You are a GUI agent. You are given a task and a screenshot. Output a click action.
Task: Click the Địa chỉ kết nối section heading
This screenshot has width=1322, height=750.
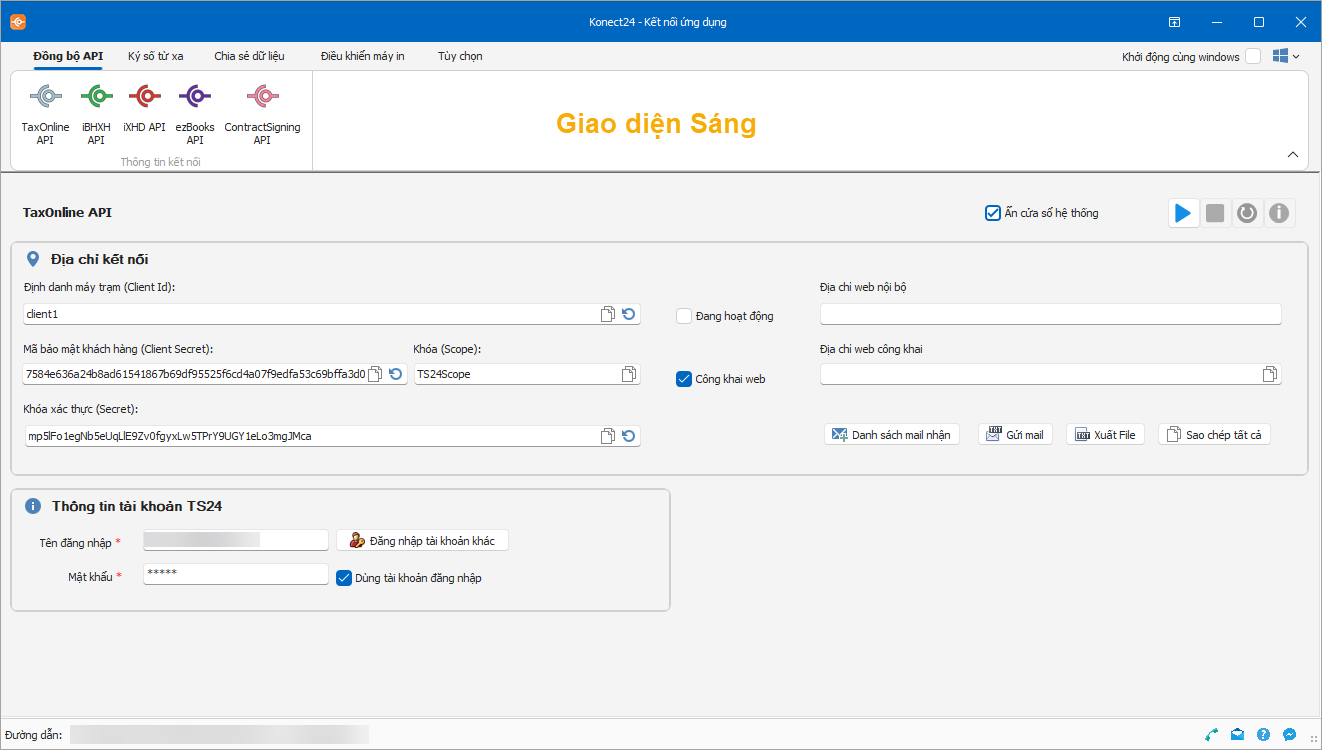tap(100, 260)
